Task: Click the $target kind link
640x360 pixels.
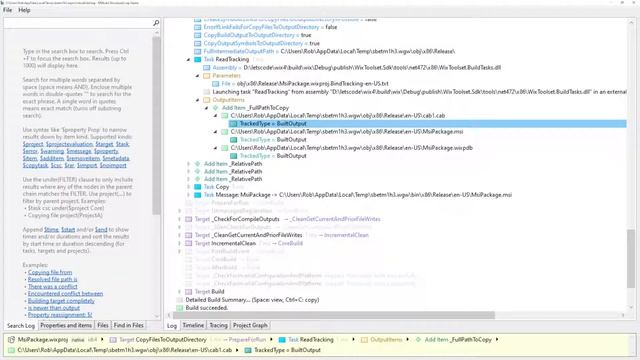Action: point(104,144)
